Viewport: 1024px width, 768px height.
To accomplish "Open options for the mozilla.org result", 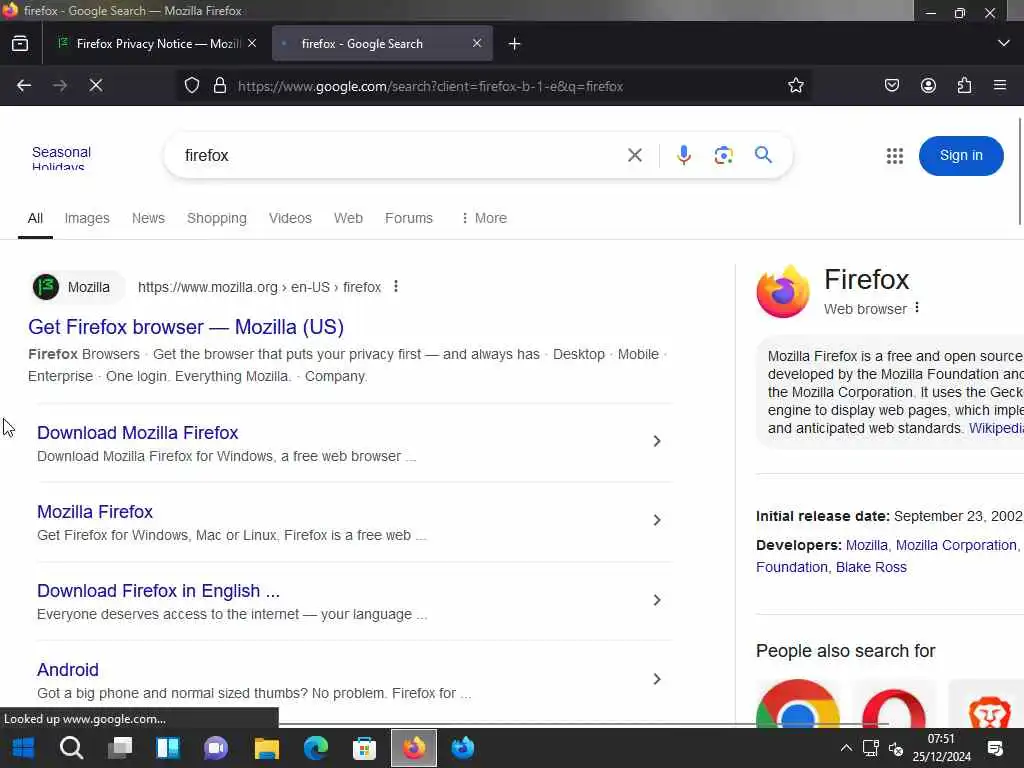I will coord(396,287).
